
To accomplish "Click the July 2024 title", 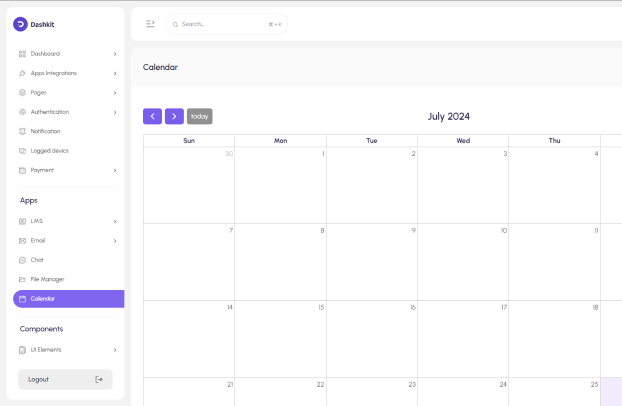I will click(x=449, y=116).
